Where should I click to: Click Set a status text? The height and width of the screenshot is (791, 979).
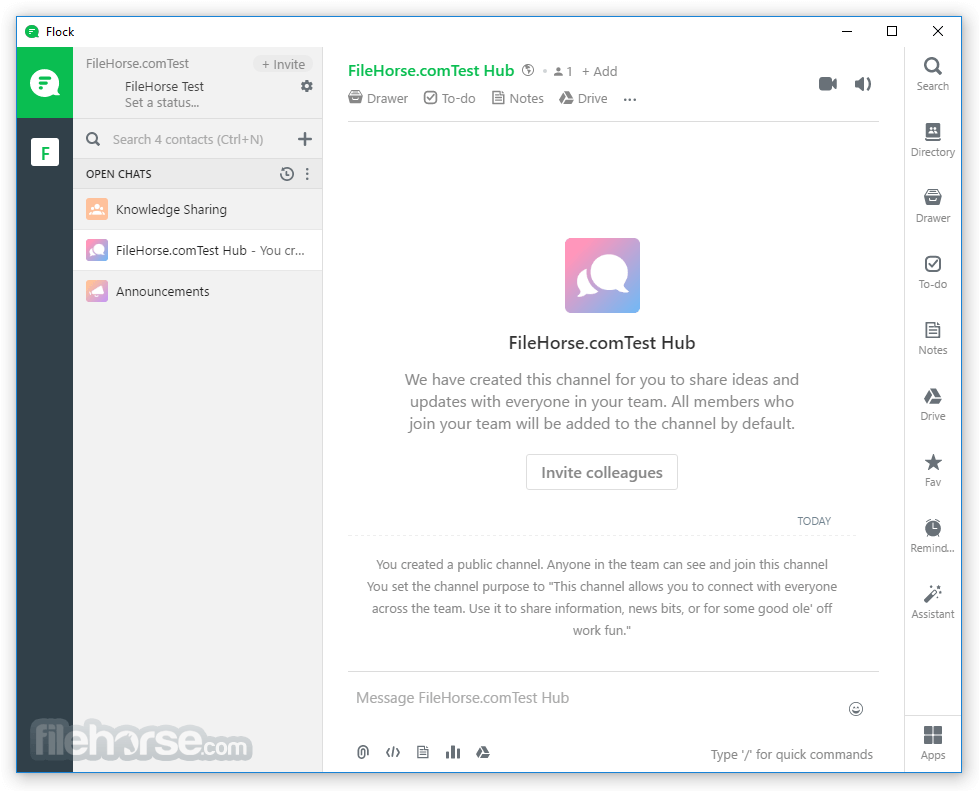click(162, 103)
